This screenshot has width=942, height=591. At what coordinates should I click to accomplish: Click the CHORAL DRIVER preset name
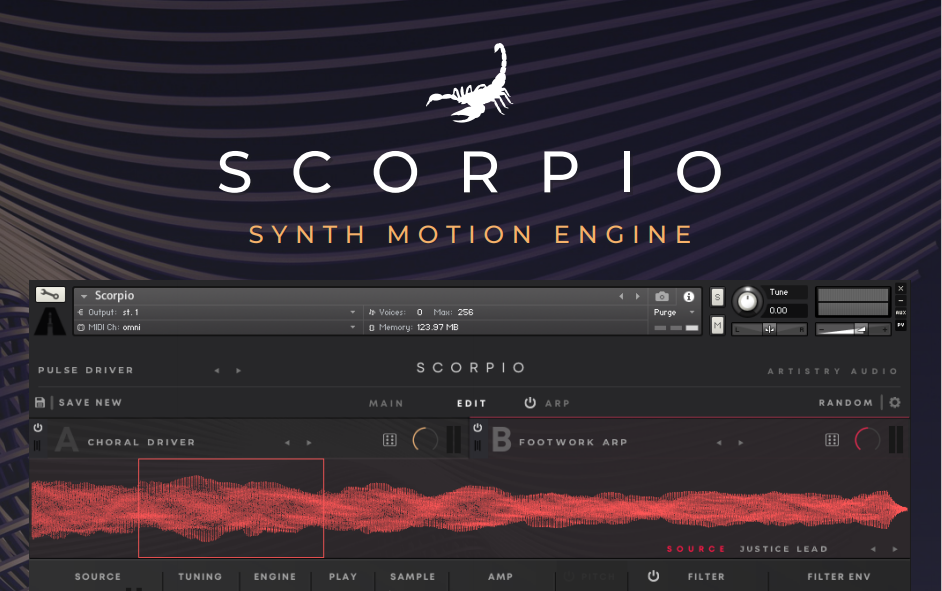tap(141, 442)
